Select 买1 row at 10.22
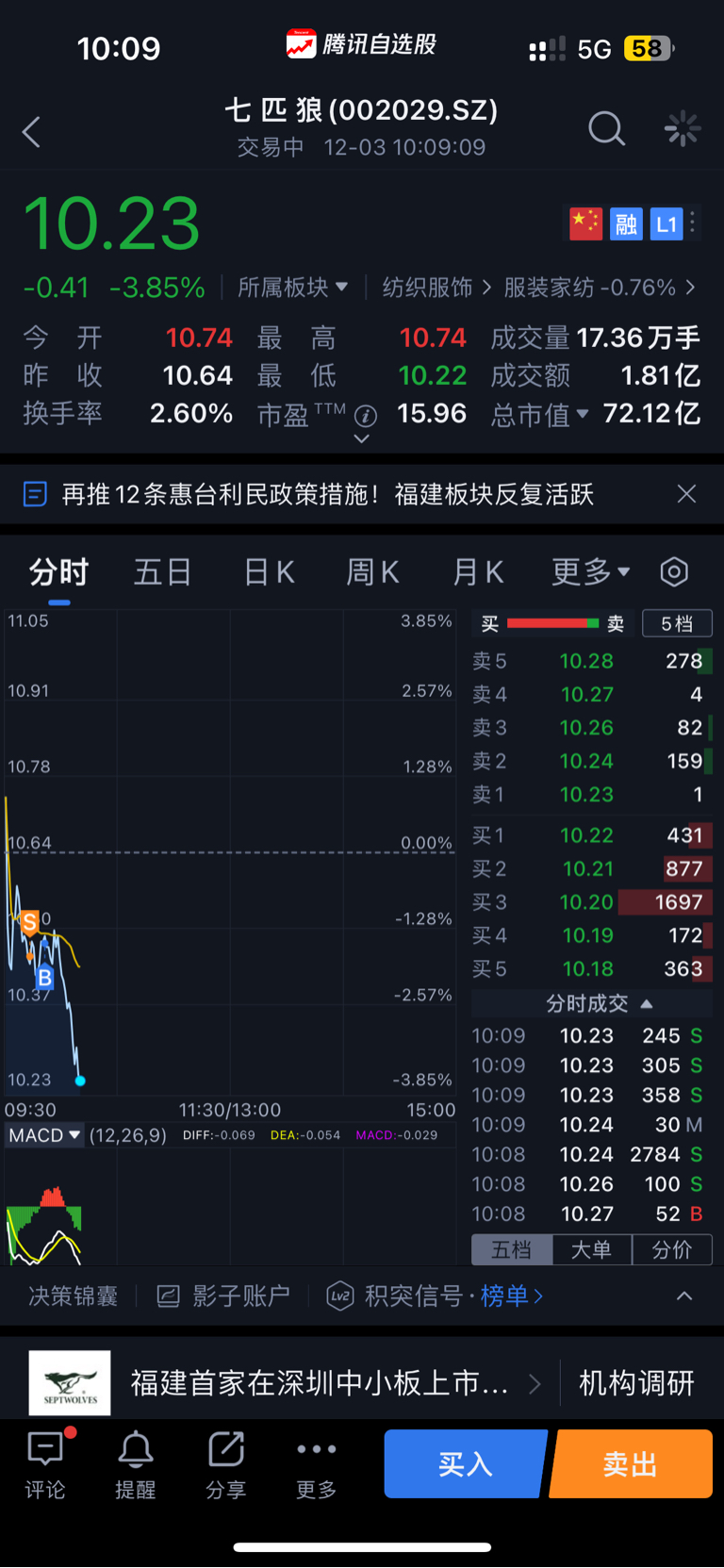724x1568 pixels. [592, 835]
